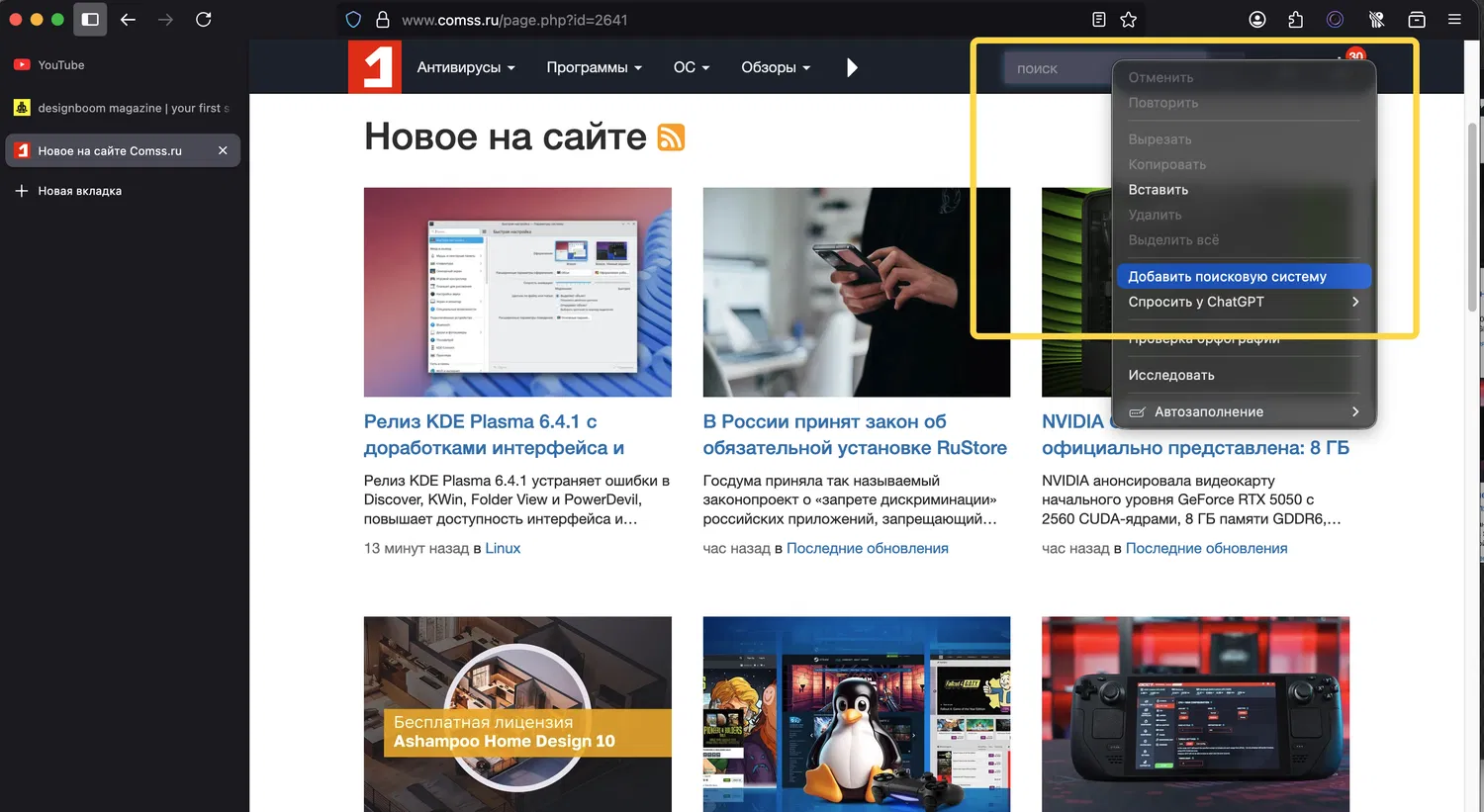Open the KDE Plasma 6.4.1 article thumbnail

[x=517, y=293]
